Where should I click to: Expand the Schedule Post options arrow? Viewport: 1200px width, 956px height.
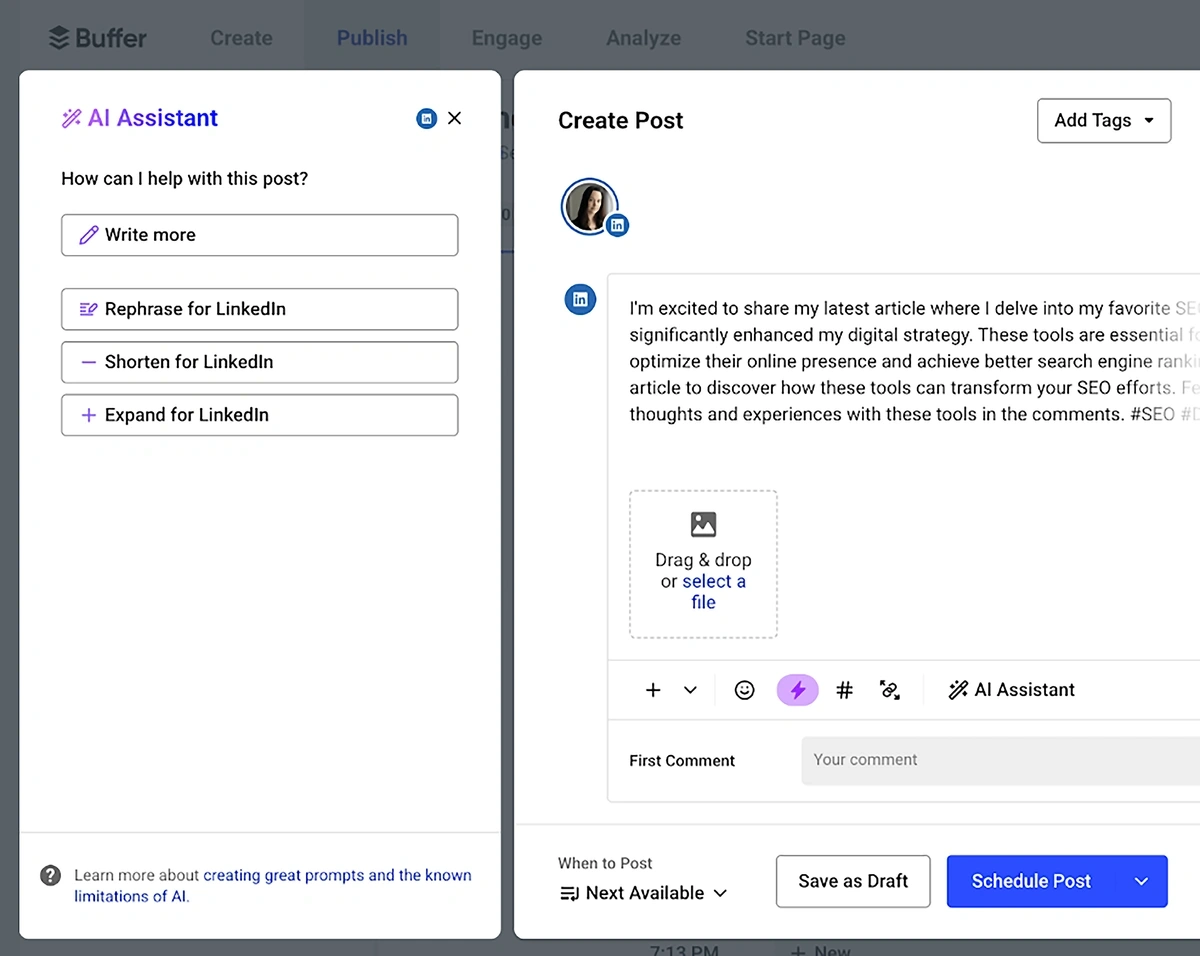pos(1142,881)
